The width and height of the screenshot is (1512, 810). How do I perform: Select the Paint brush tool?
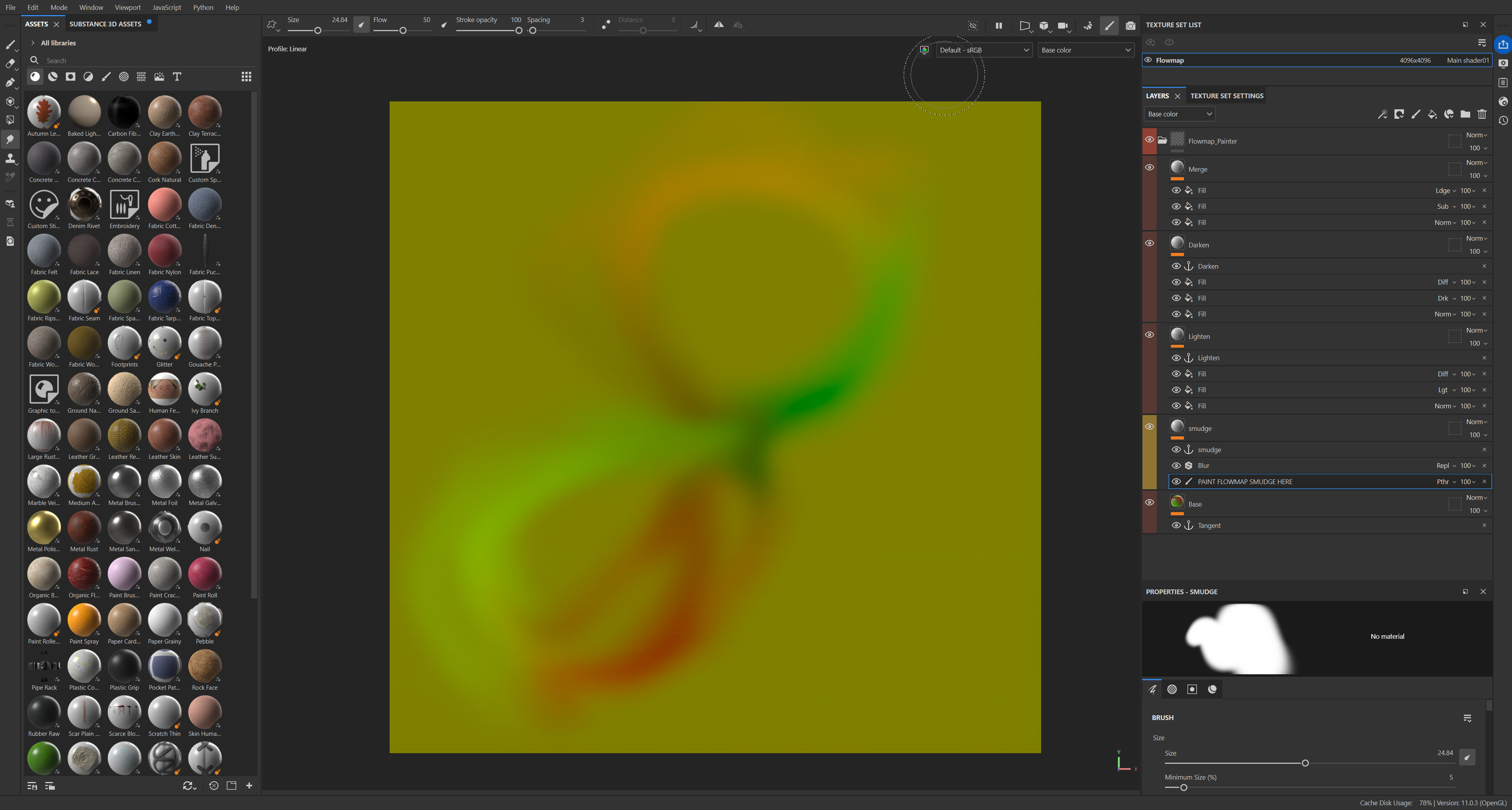(x=11, y=45)
